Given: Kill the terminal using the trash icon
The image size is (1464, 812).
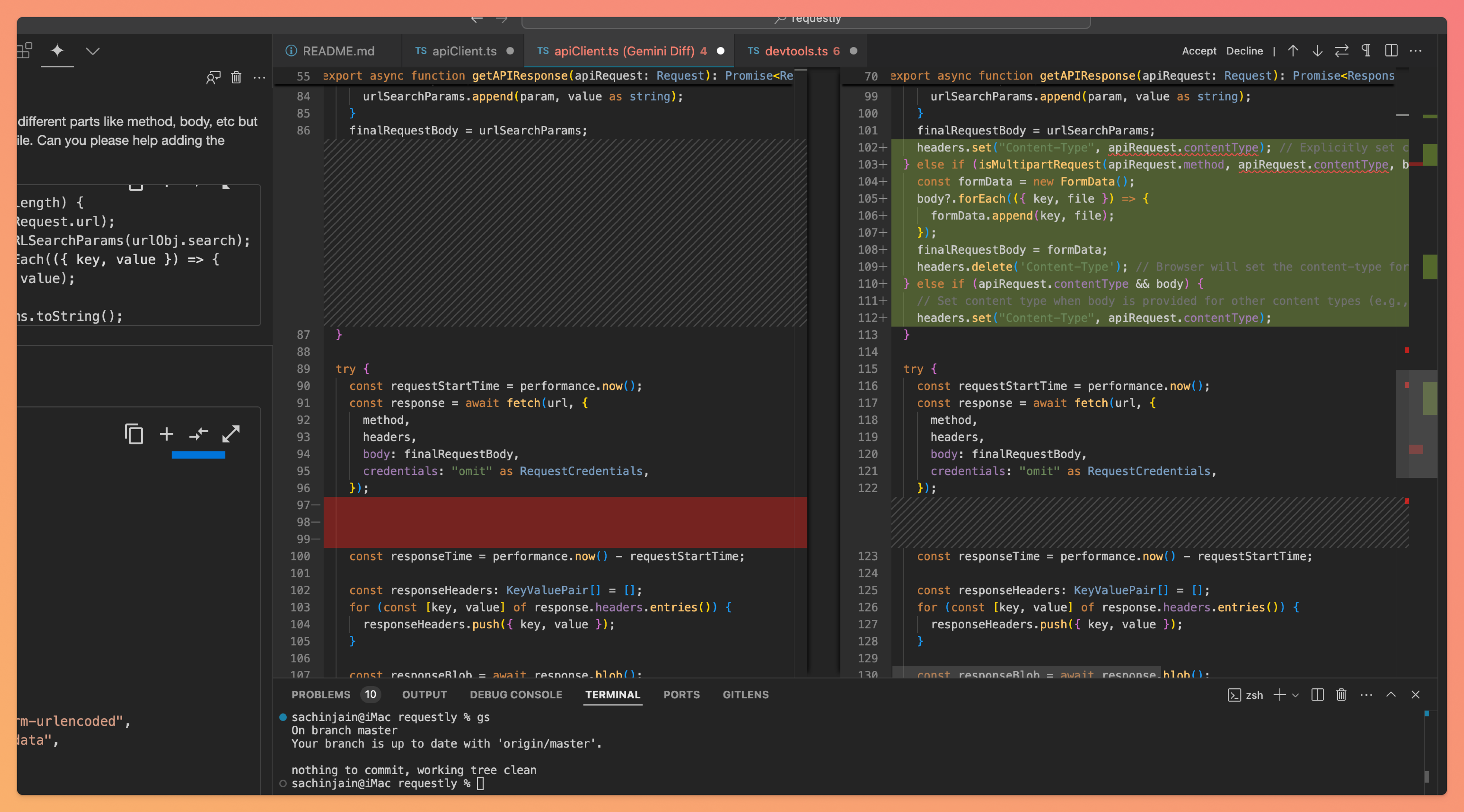Looking at the screenshot, I should tap(1341, 694).
